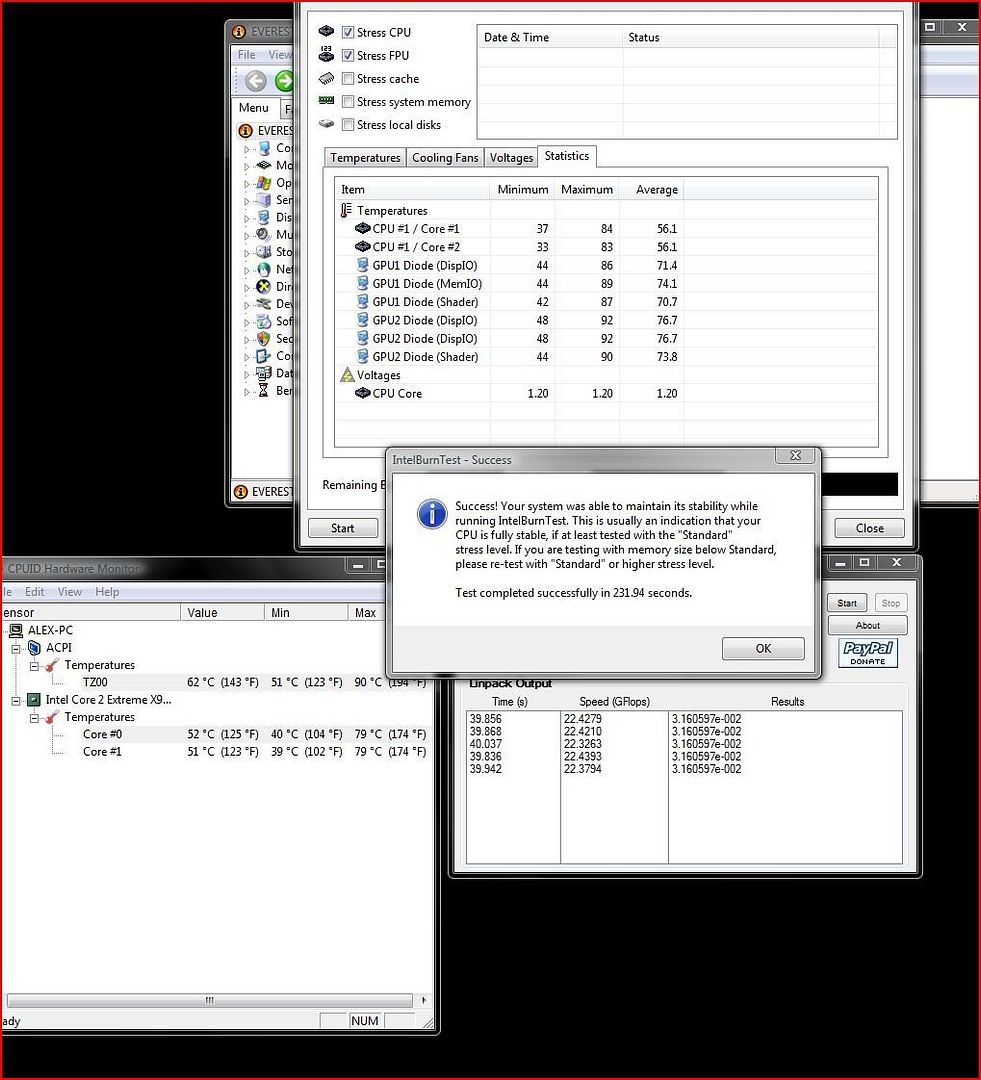Click the thermometer icon beside Temperatures statistics

coord(346,210)
